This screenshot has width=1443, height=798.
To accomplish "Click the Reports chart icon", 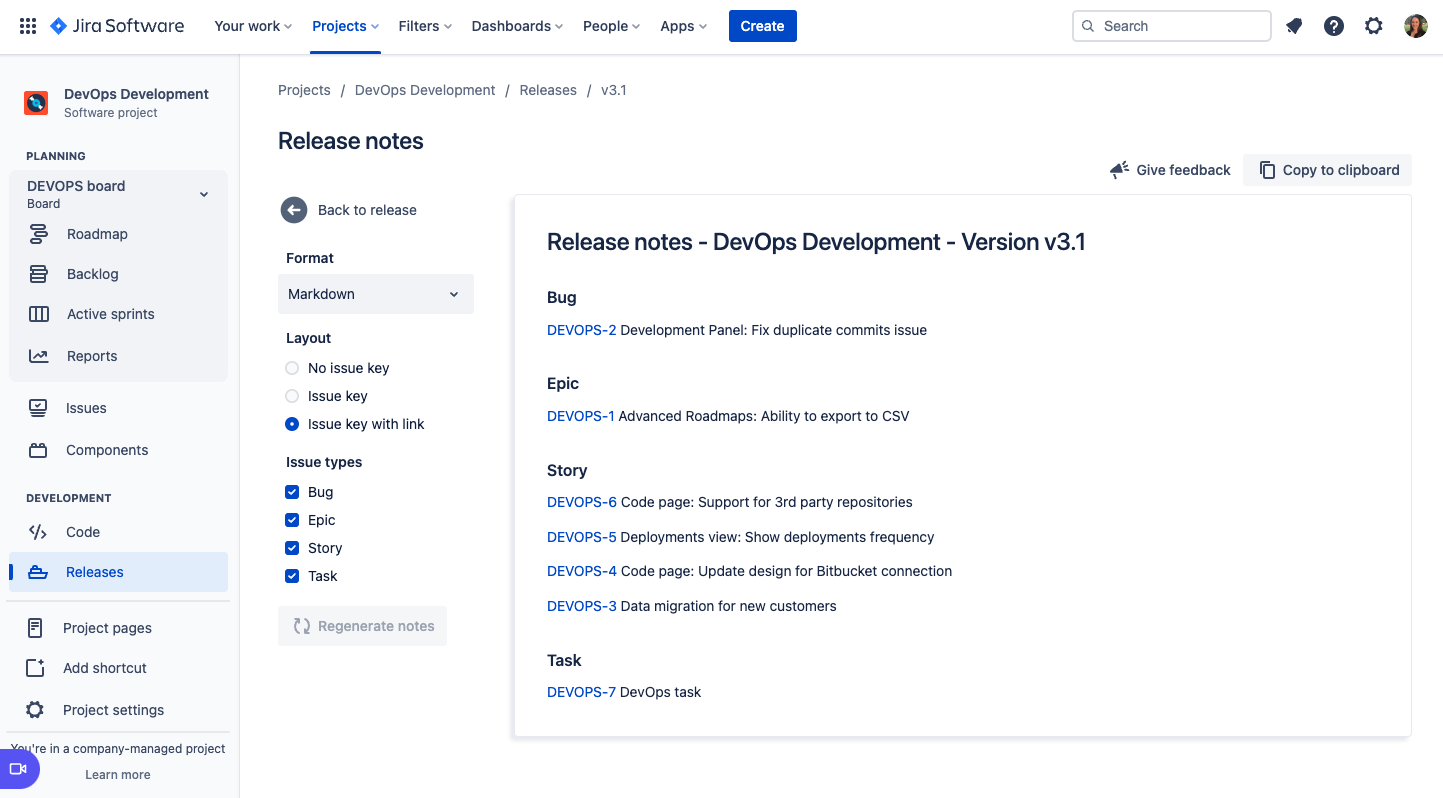I will tap(38, 356).
